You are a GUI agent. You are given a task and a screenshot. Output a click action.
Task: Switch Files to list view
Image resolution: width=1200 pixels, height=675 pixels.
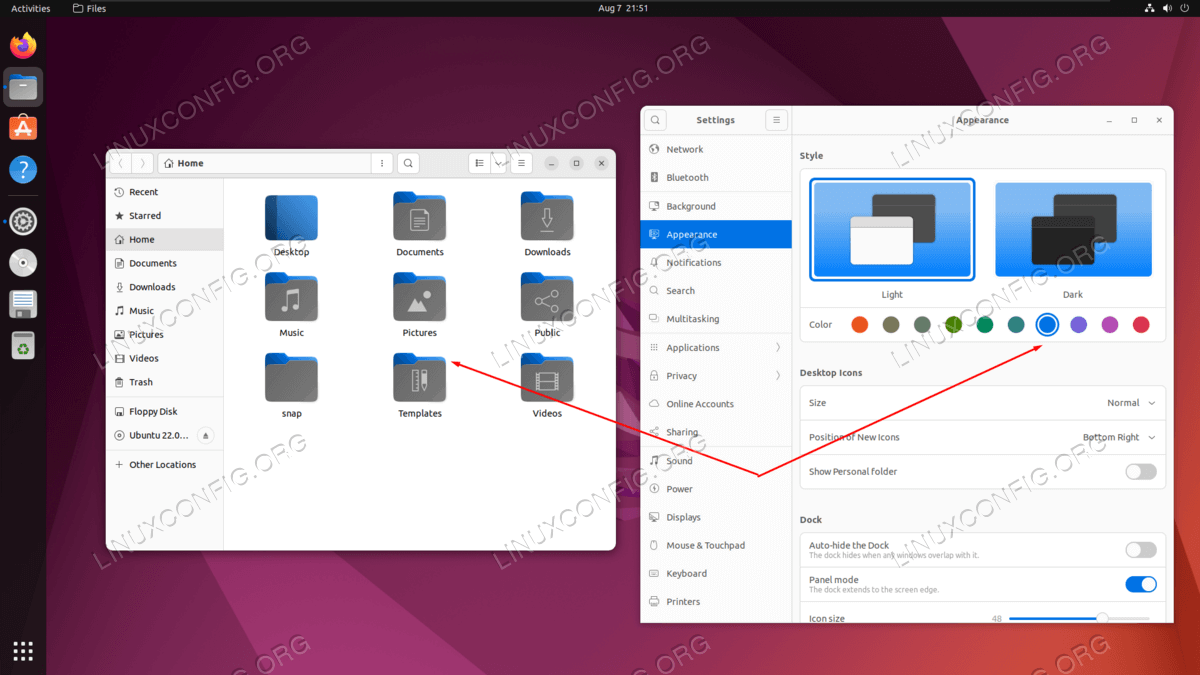[x=480, y=163]
